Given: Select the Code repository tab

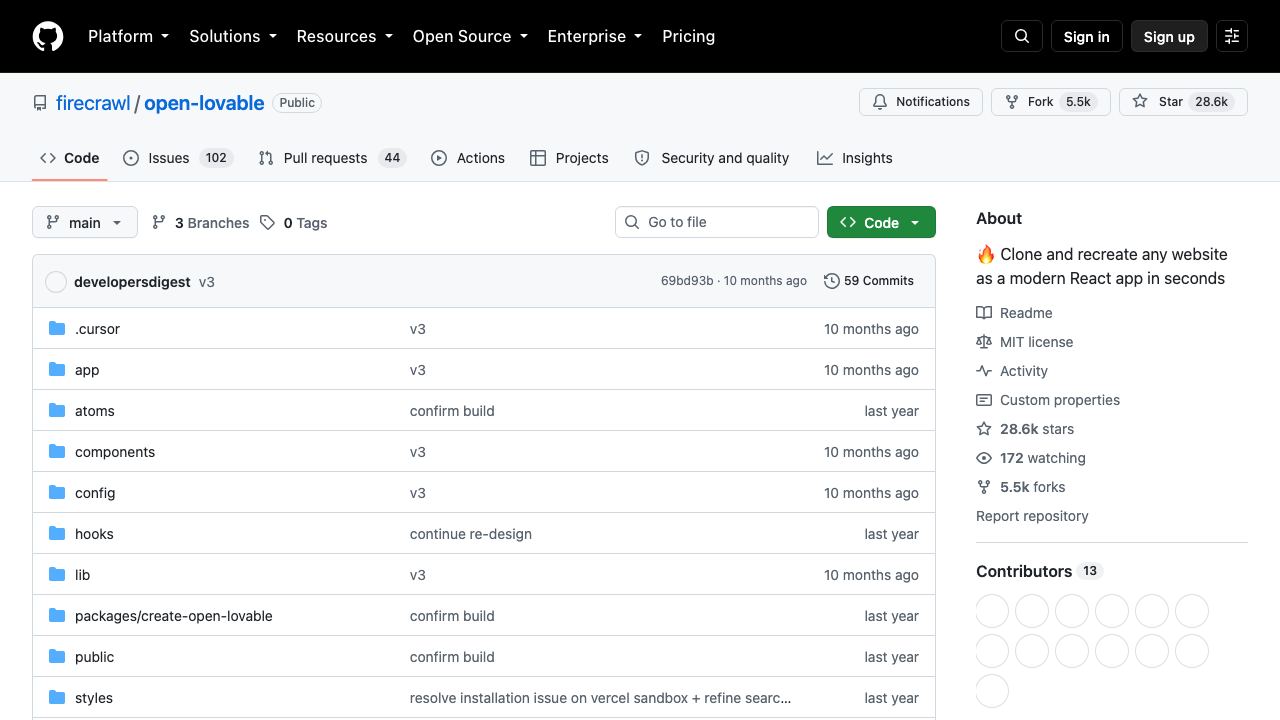Looking at the screenshot, I should tap(70, 158).
